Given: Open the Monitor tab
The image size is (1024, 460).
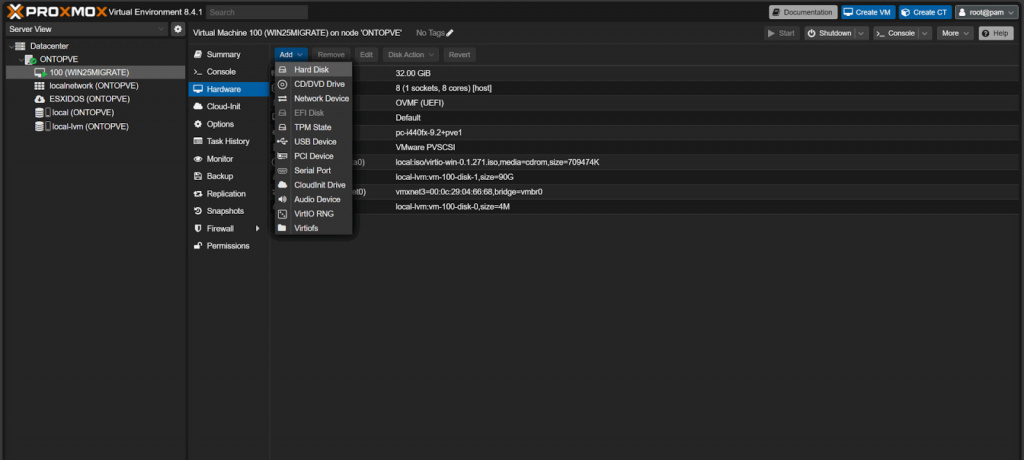Looking at the screenshot, I should (229, 159).
